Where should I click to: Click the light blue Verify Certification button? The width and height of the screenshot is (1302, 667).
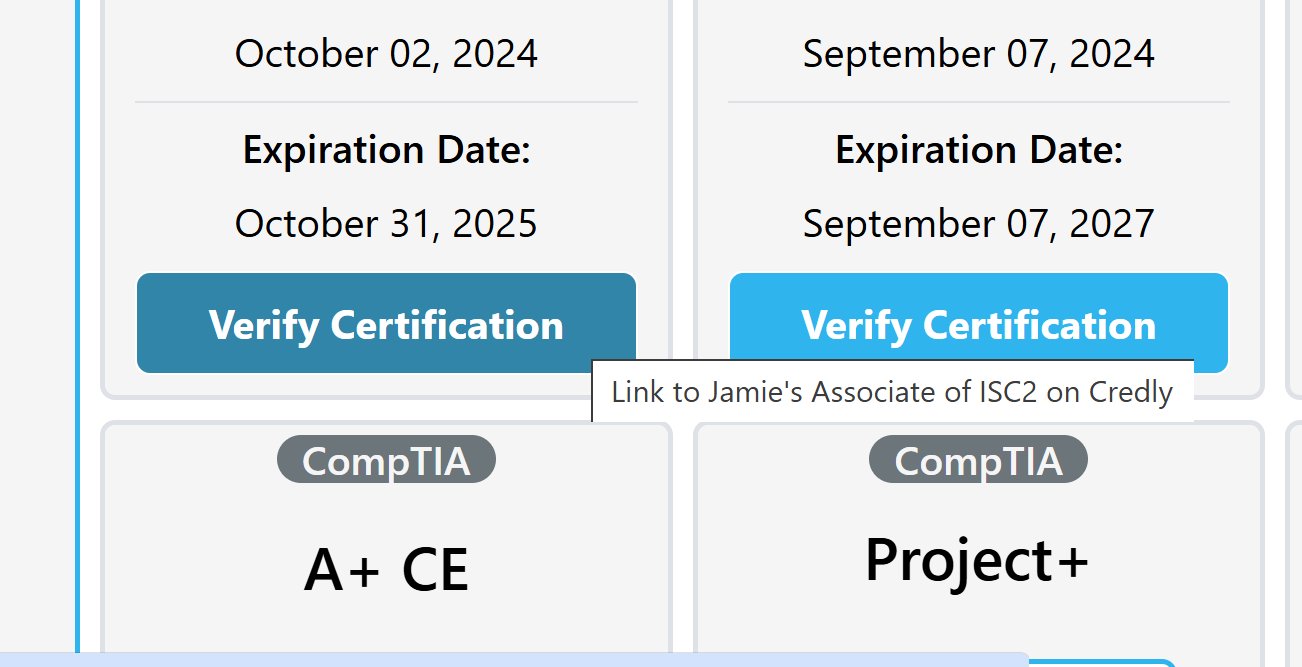[x=979, y=323]
